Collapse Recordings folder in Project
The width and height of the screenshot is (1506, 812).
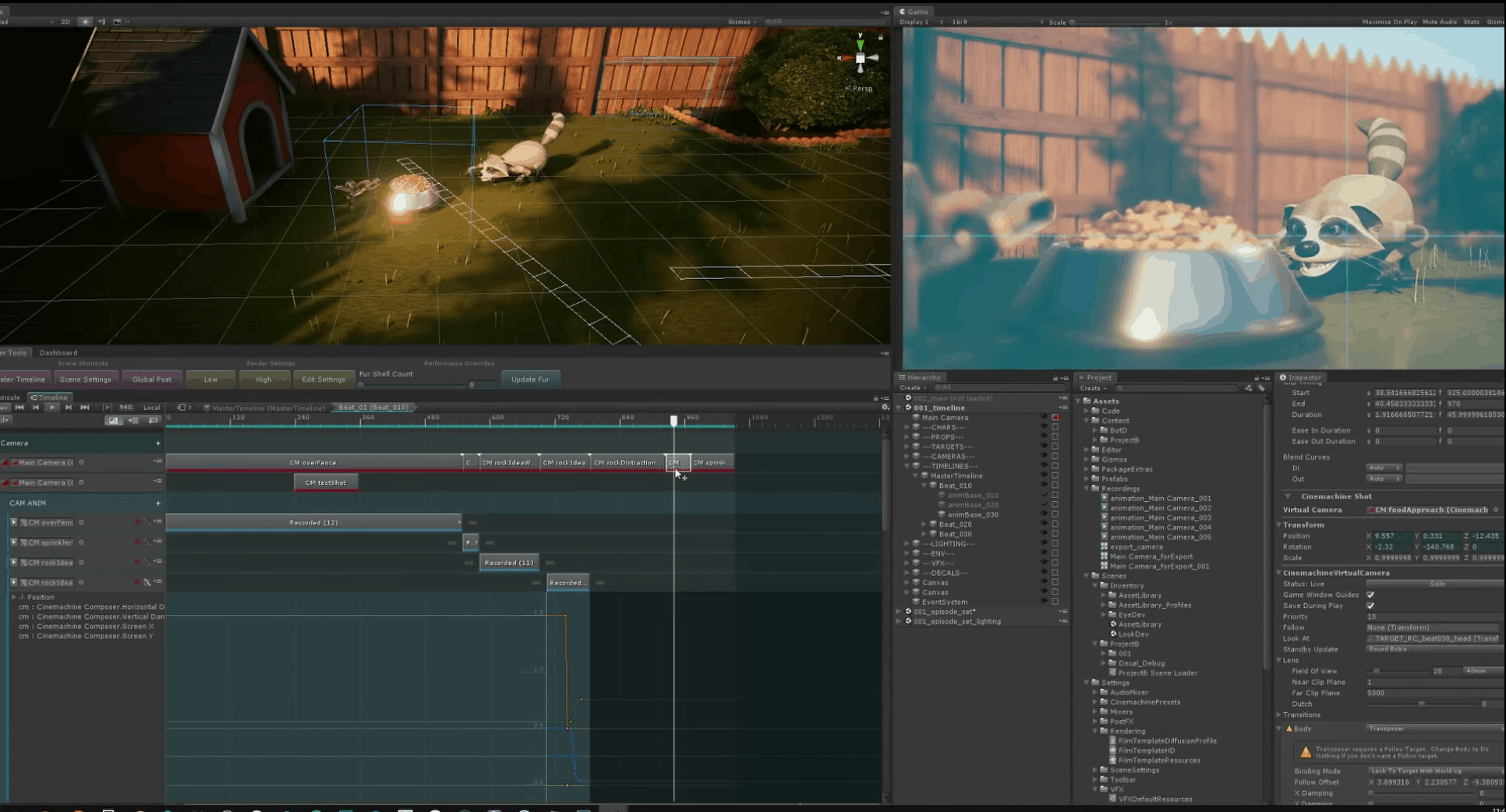point(1087,489)
